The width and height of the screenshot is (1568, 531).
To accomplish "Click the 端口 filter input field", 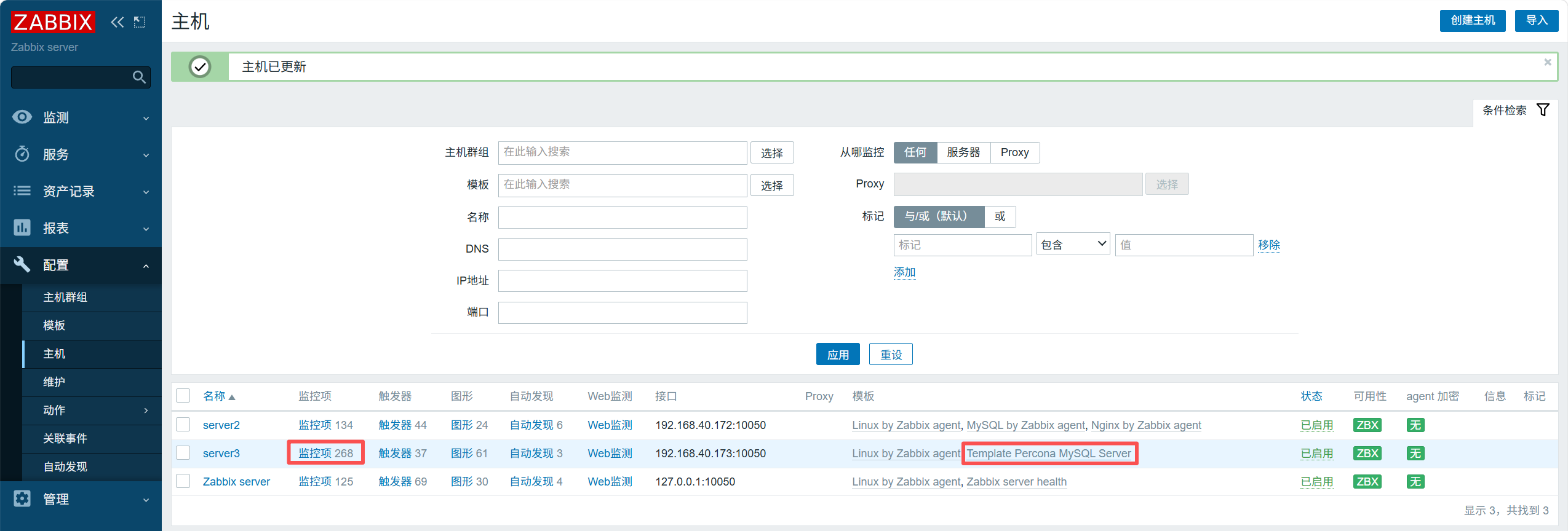I will coord(623,313).
